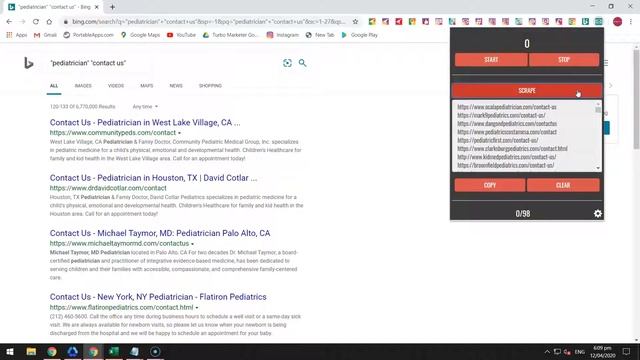The image size is (640, 360).
Task: Open the Google Play bookmark
Action: [359, 35]
